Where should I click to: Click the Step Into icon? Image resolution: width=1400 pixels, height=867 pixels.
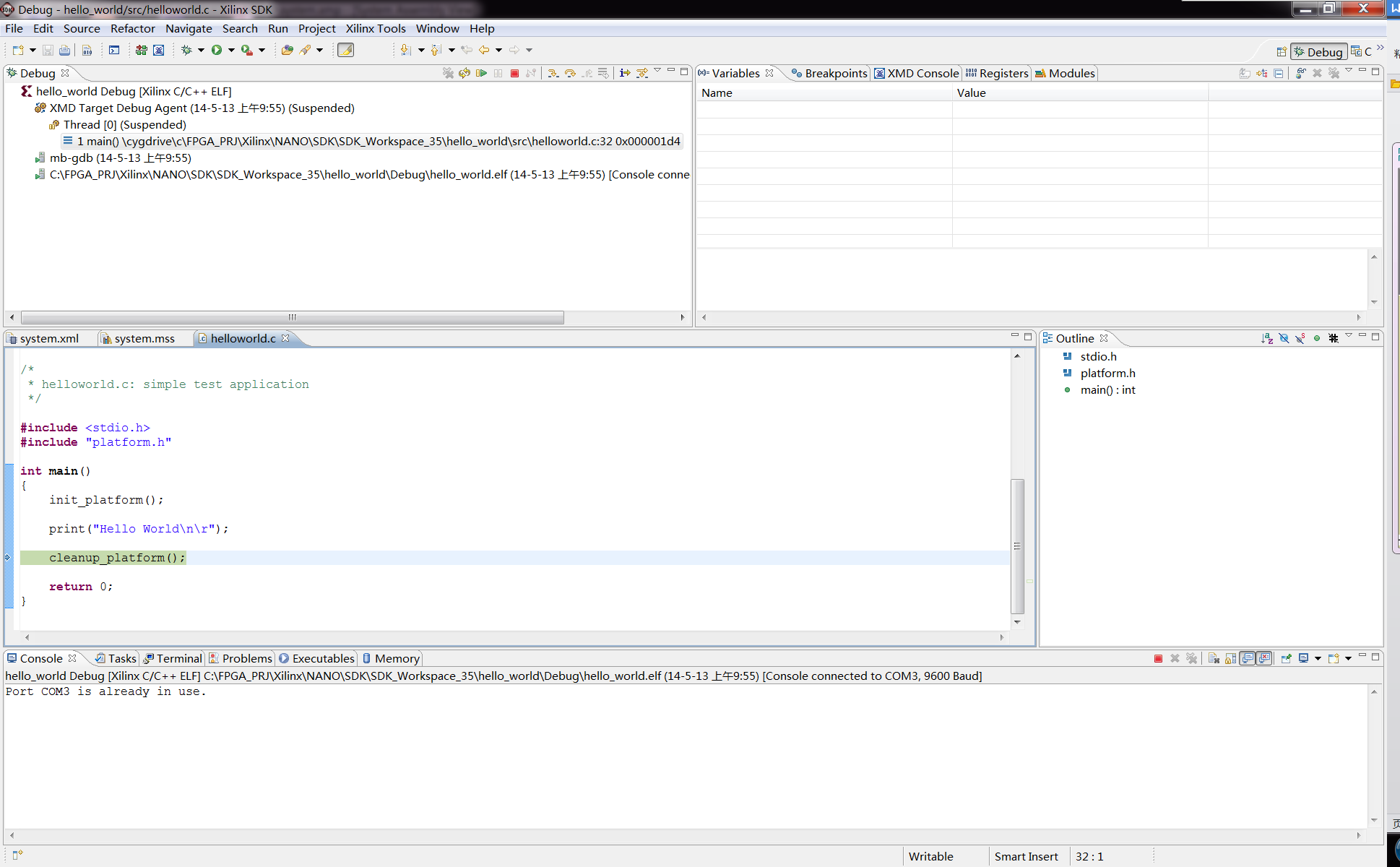(x=553, y=73)
